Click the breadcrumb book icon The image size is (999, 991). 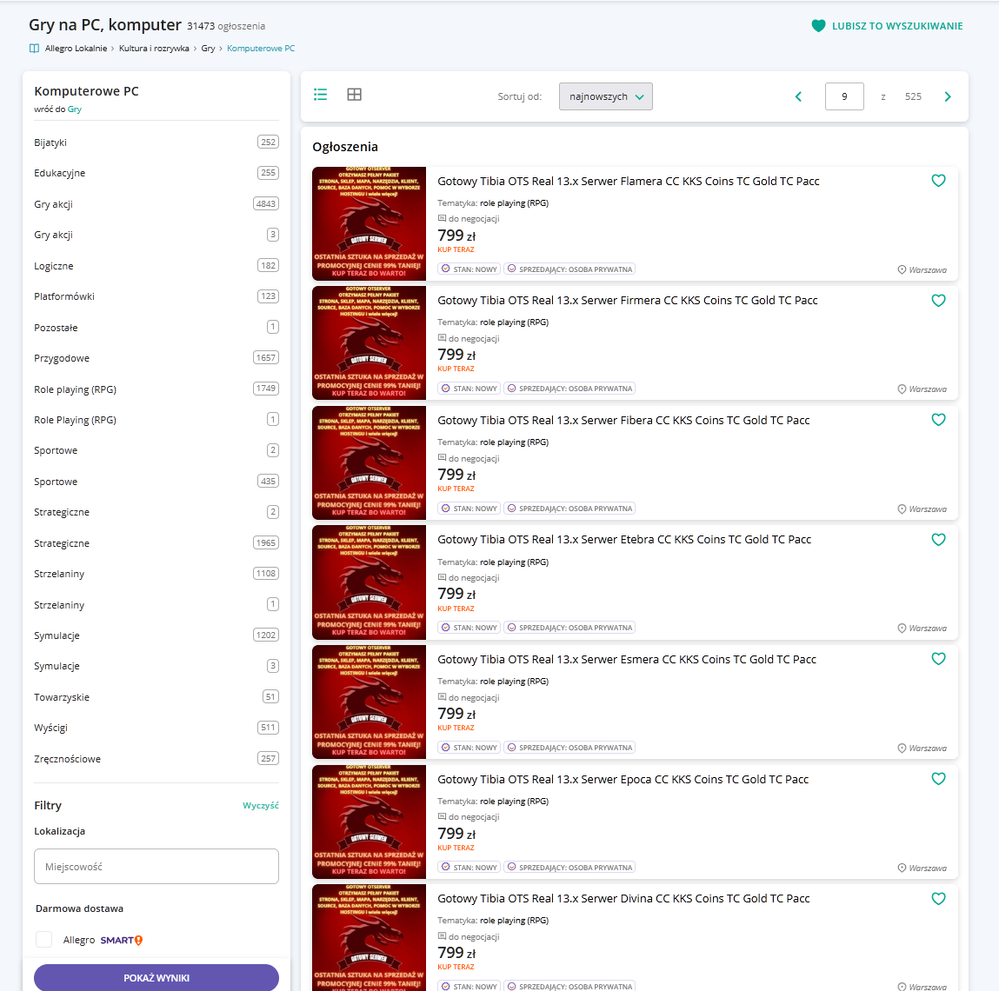(34, 48)
